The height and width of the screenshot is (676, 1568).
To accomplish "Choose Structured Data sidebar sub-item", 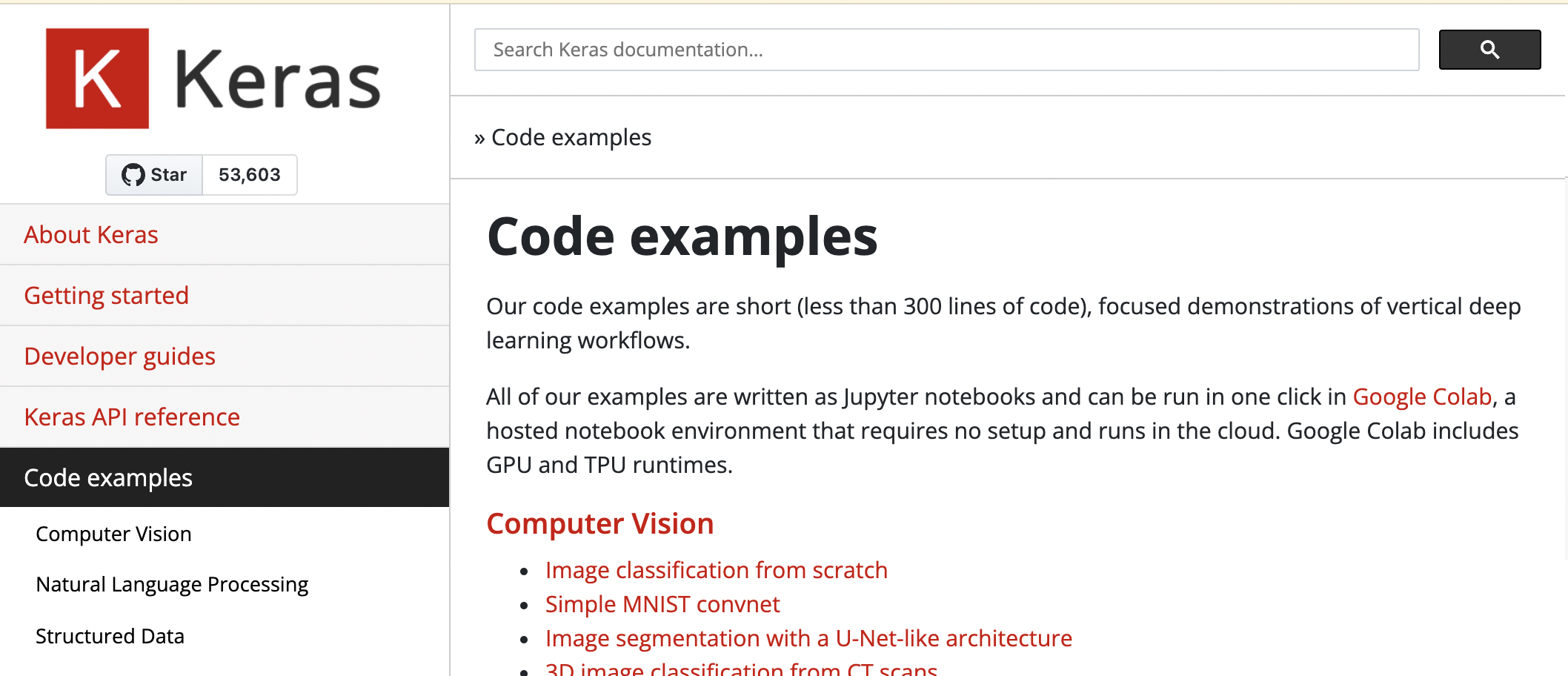I will click(x=110, y=637).
